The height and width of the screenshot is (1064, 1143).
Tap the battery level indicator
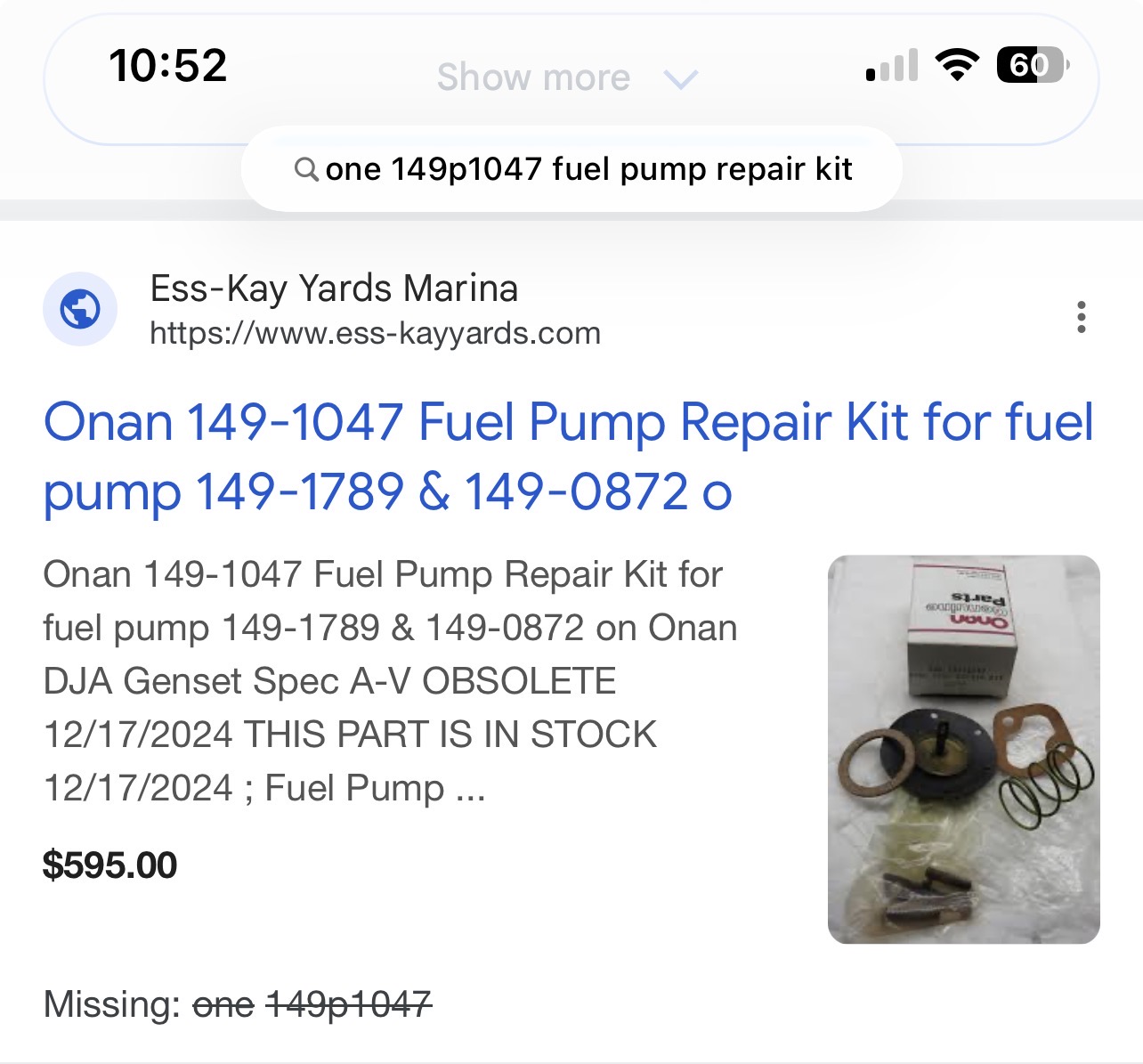pos(1031,65)
